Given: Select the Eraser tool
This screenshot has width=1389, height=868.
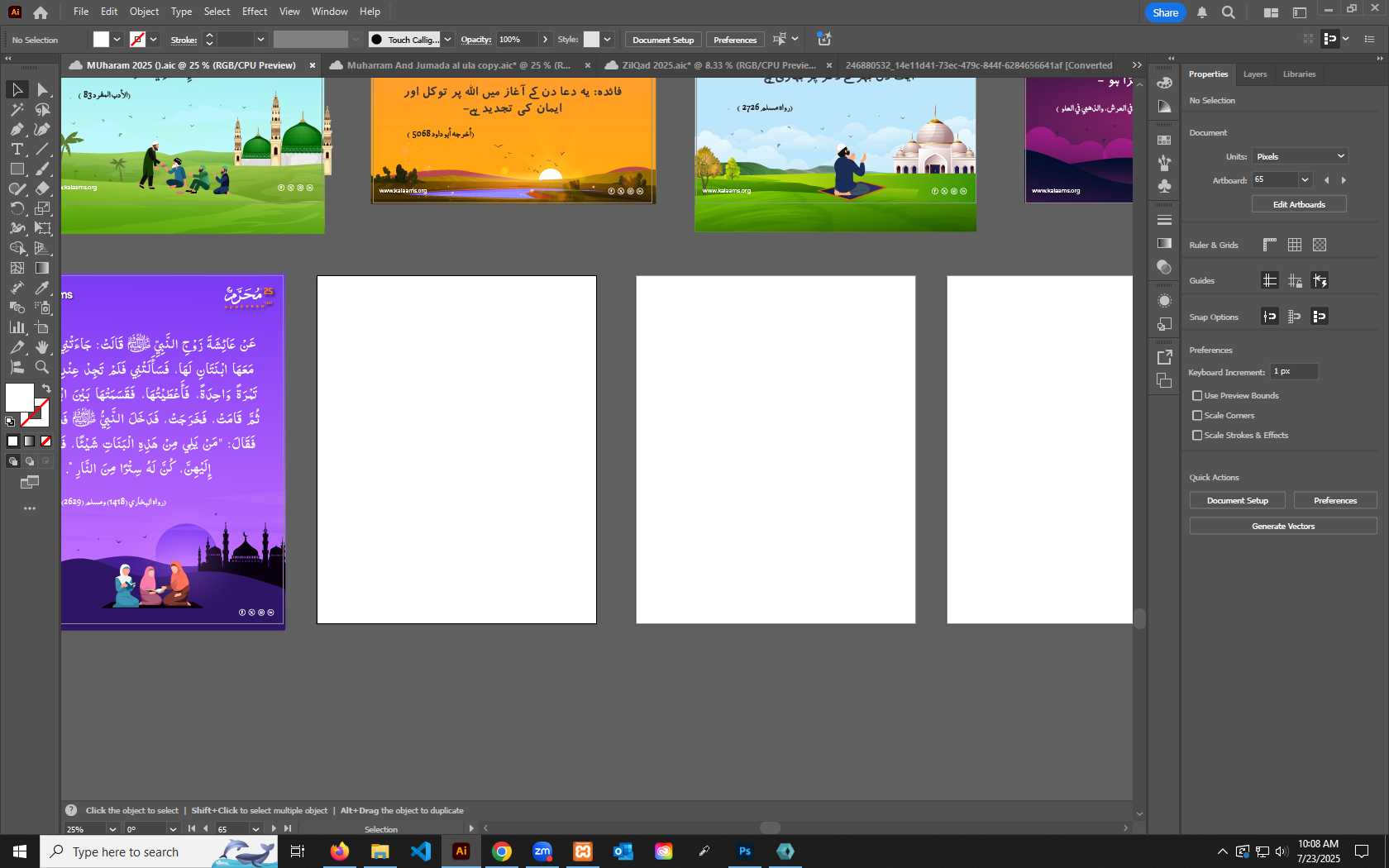Looking at the screenshot, I should pyautogui.click(x=43, y=188).
